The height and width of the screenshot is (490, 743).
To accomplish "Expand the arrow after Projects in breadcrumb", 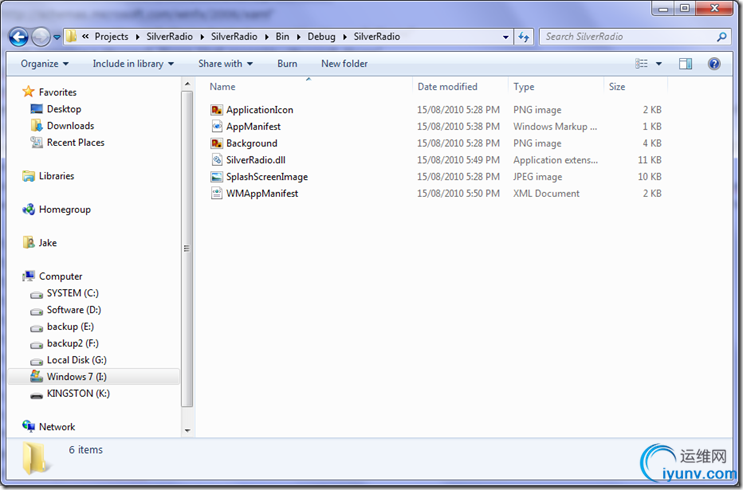I will (137, 37).
